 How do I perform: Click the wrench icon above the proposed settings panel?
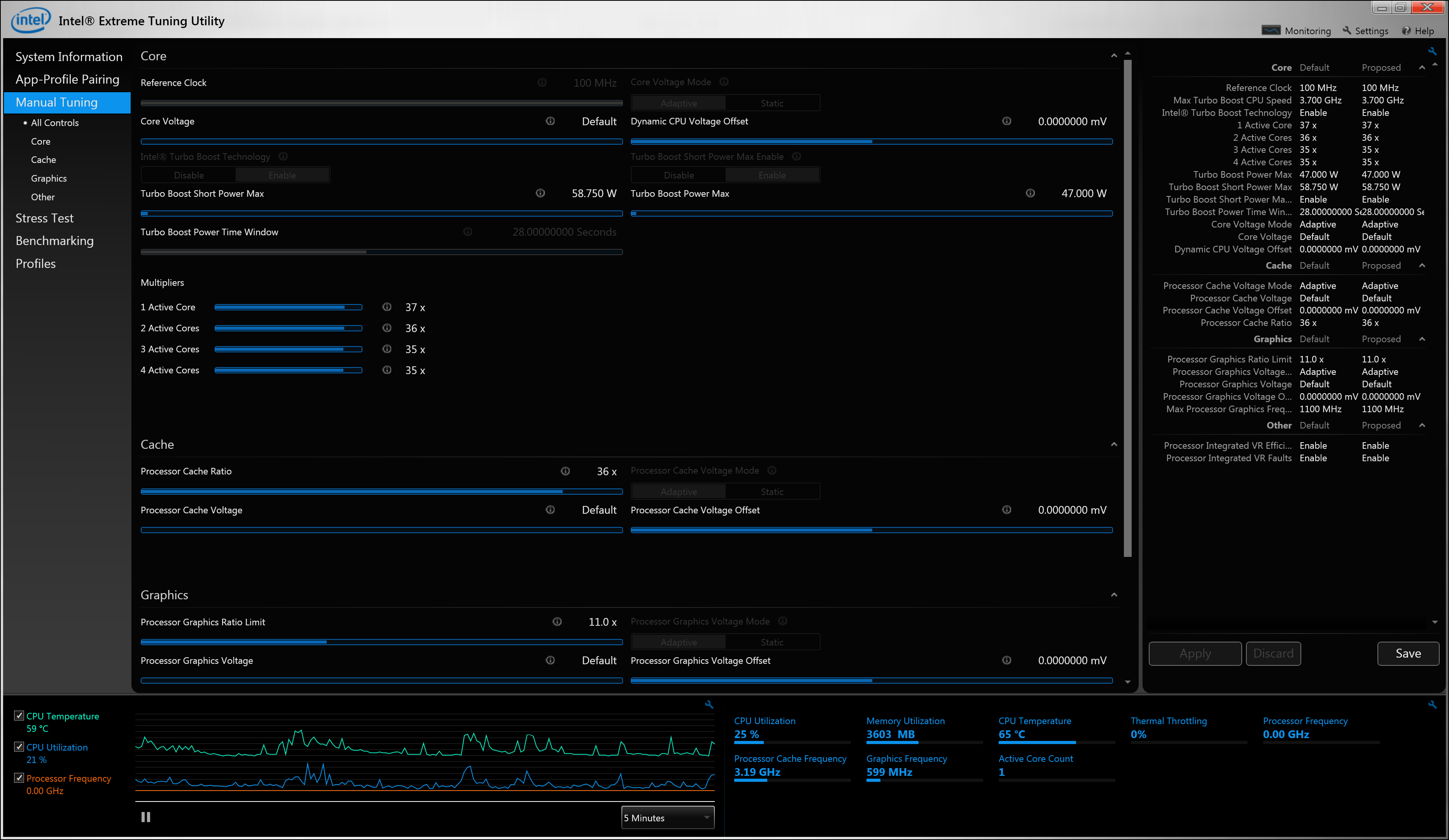(1432, 51)
